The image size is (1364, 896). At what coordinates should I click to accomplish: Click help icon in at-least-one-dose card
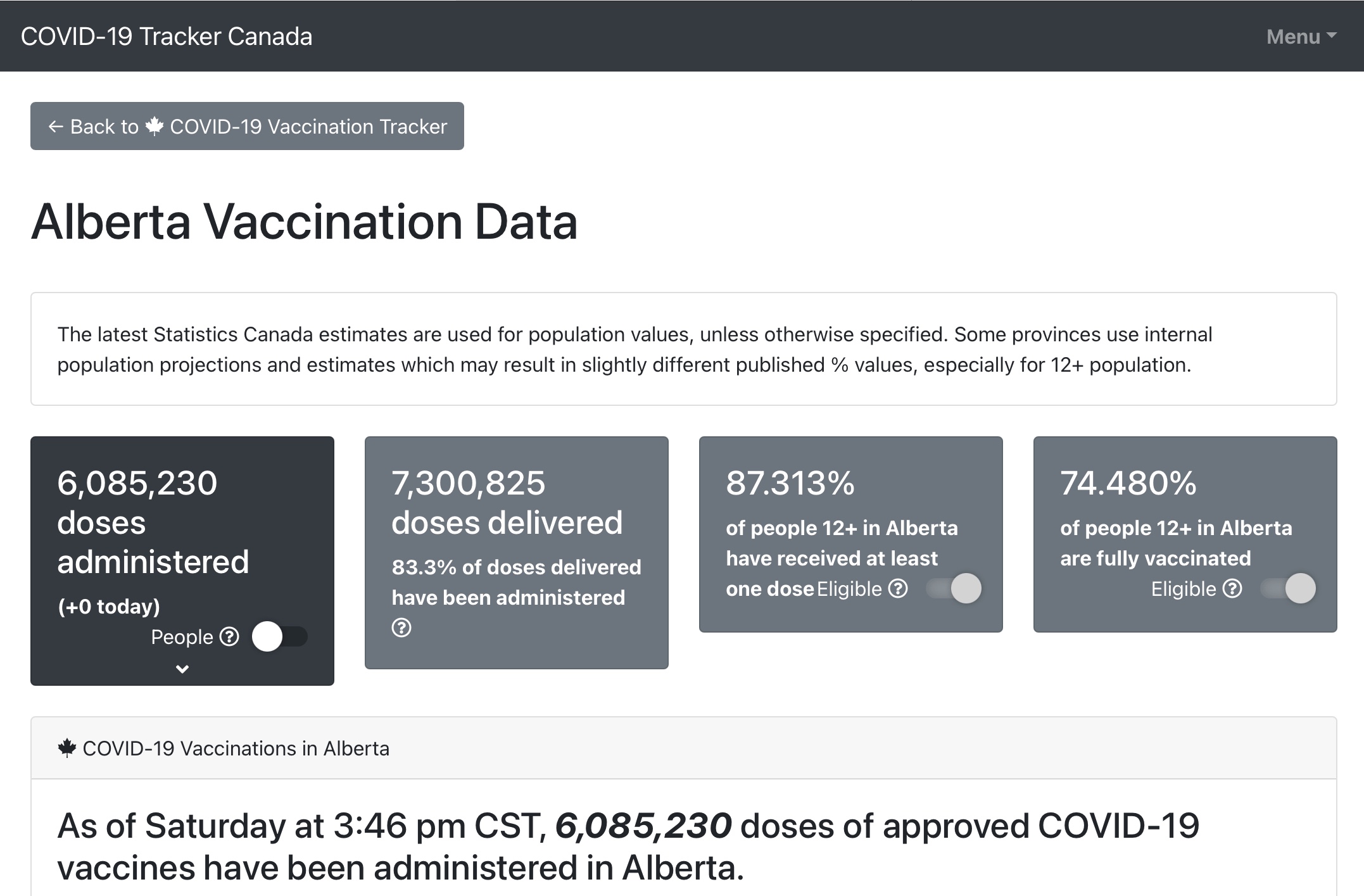tap(898, 588)
